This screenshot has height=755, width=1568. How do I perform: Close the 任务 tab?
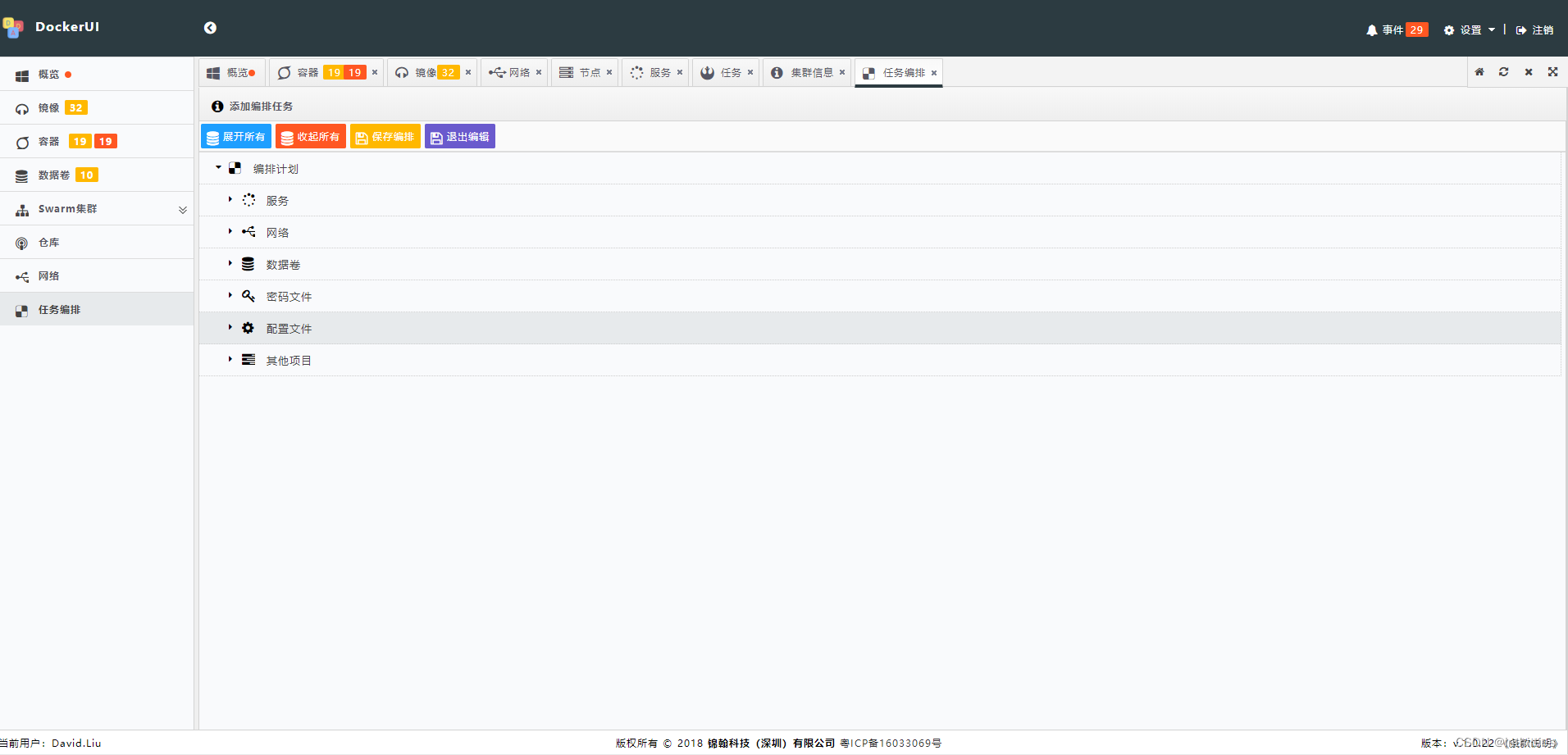(750, 72)
